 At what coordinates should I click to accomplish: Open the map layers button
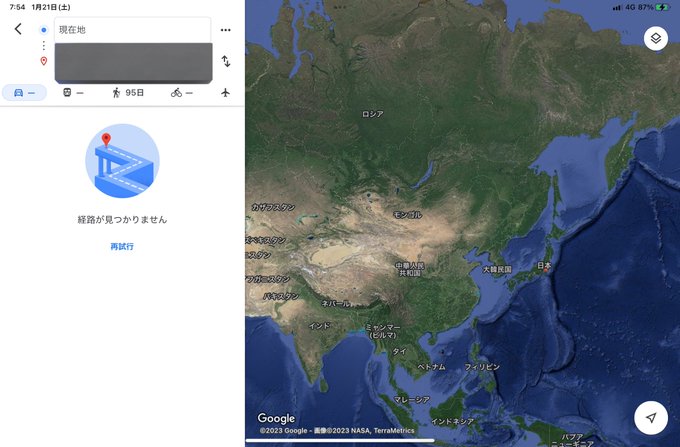point(656,38)
